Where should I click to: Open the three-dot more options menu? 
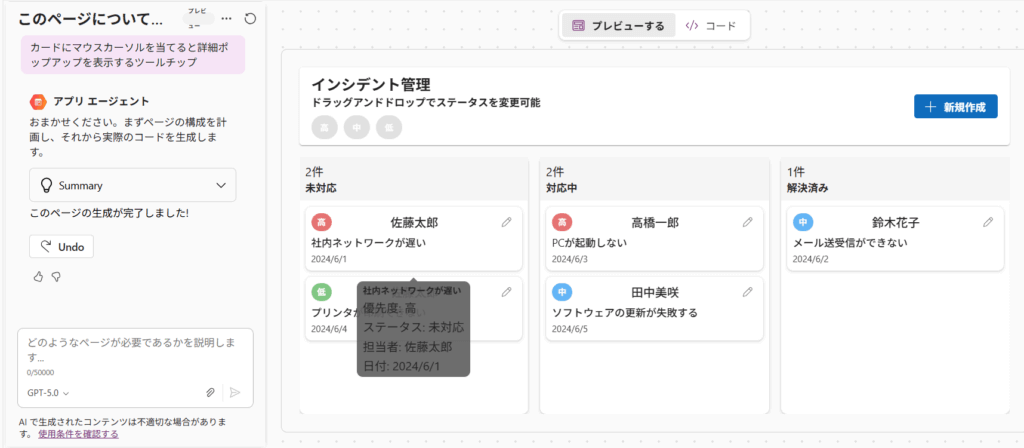227,18
